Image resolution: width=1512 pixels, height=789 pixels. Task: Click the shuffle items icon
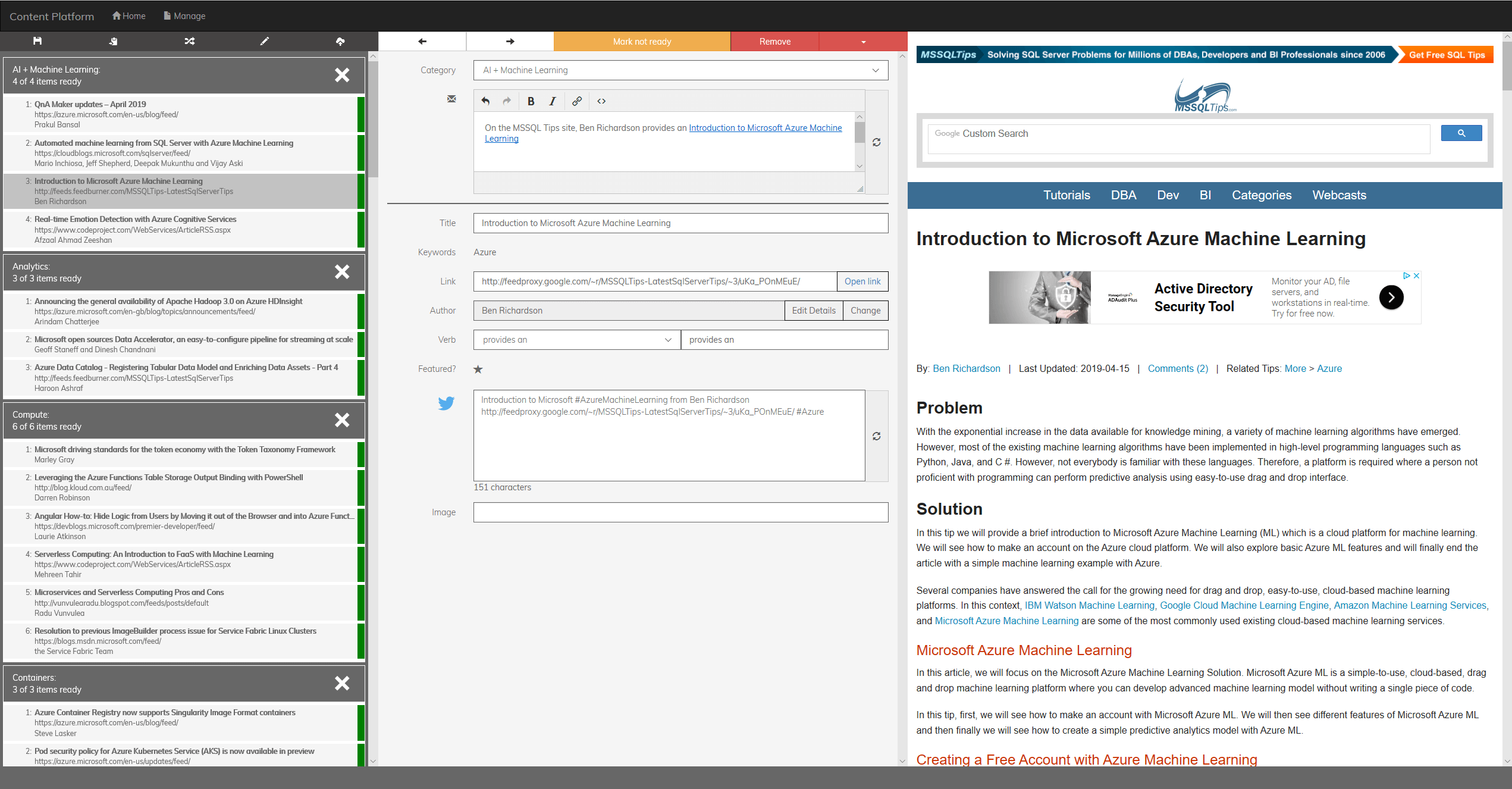coord(189,41)
